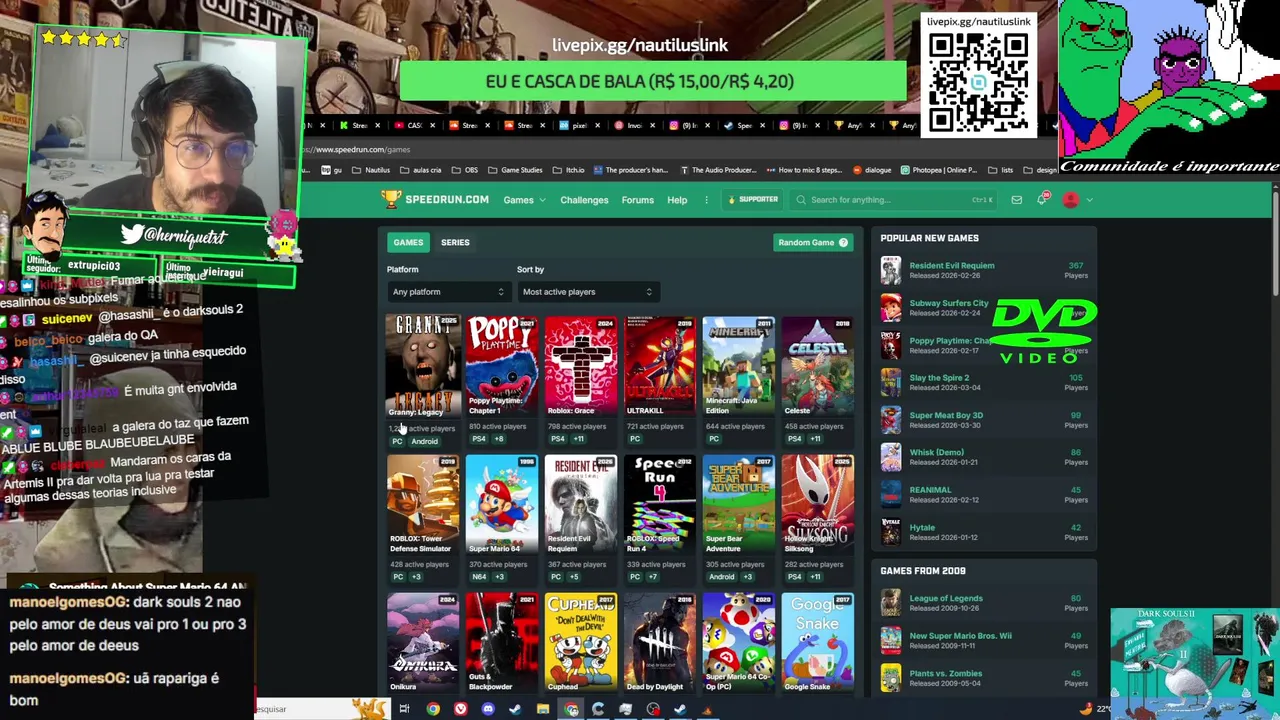
Task: Open the Granny: Legacy game cover
Action: (x=423, y=366)
